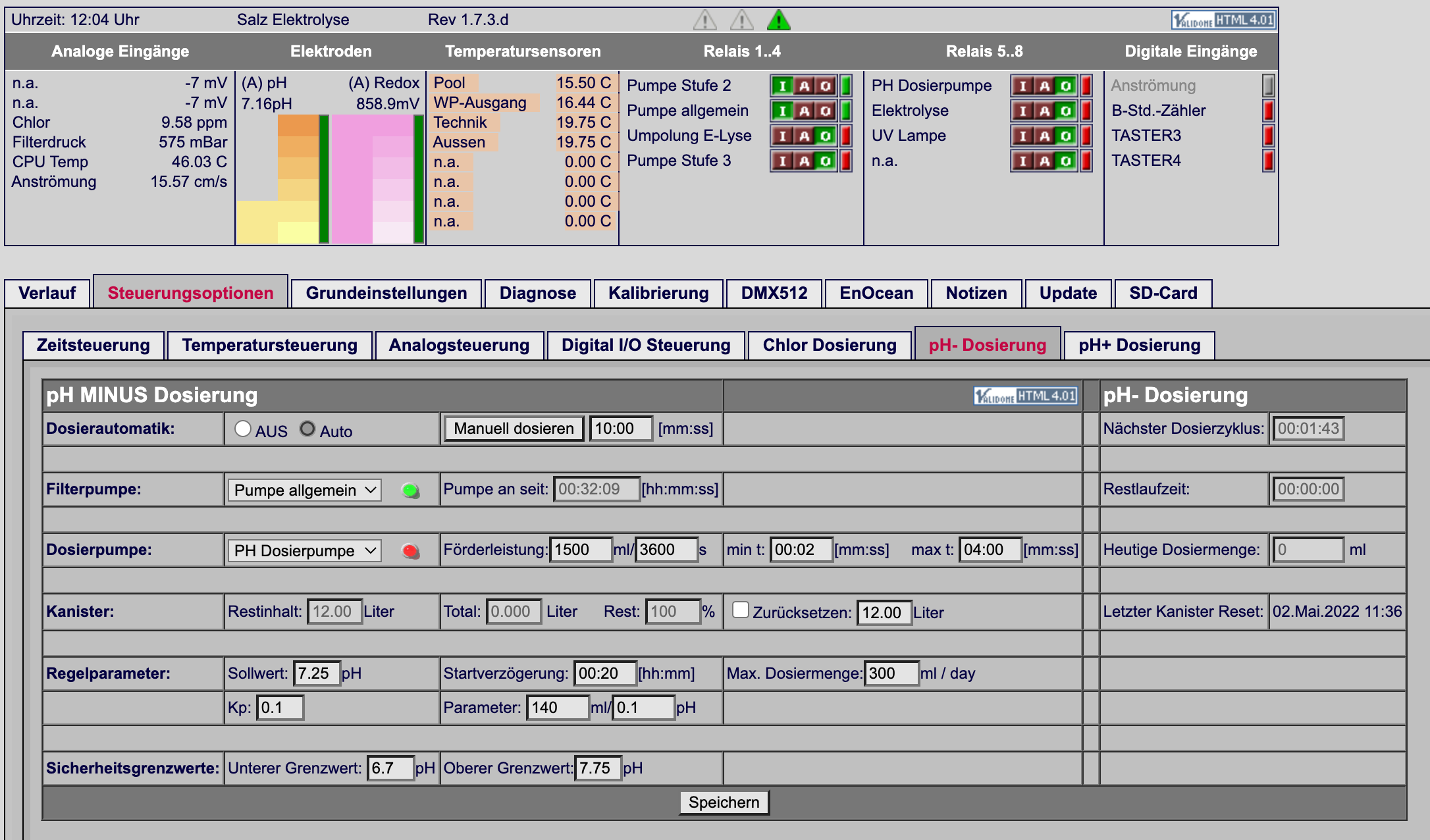Click the red indicator next to TASTER3
This screenshot has height=840, width=1430.
click(x=1268, y=136)
